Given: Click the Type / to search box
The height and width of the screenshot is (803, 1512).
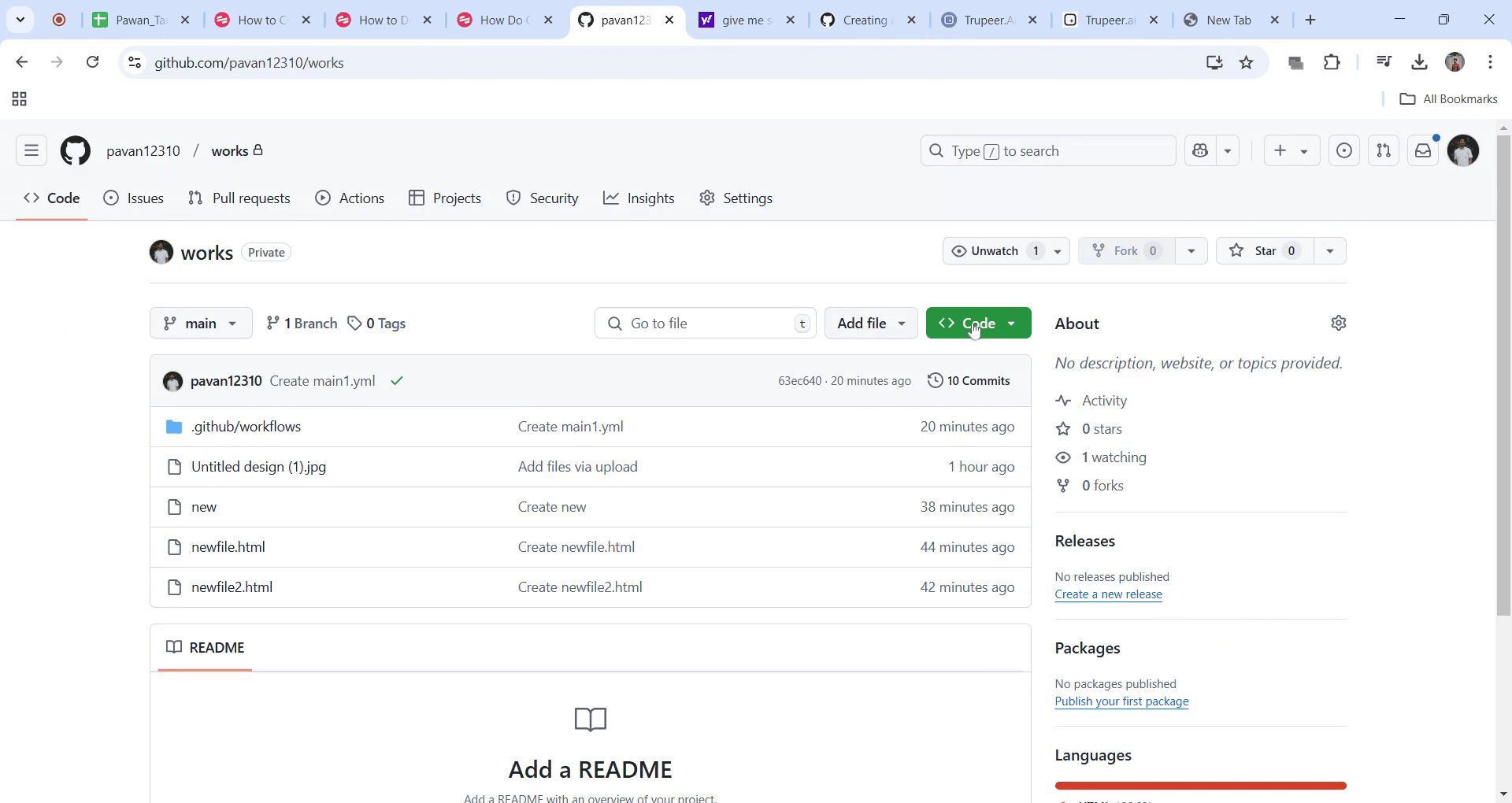Looking at the screenshot, I should (1048, 150).
